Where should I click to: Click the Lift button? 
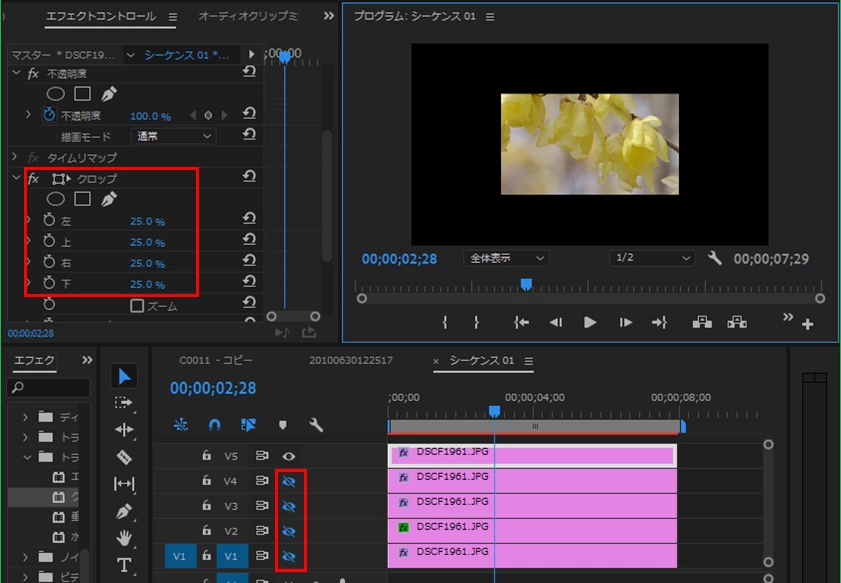tap(702, 322)
